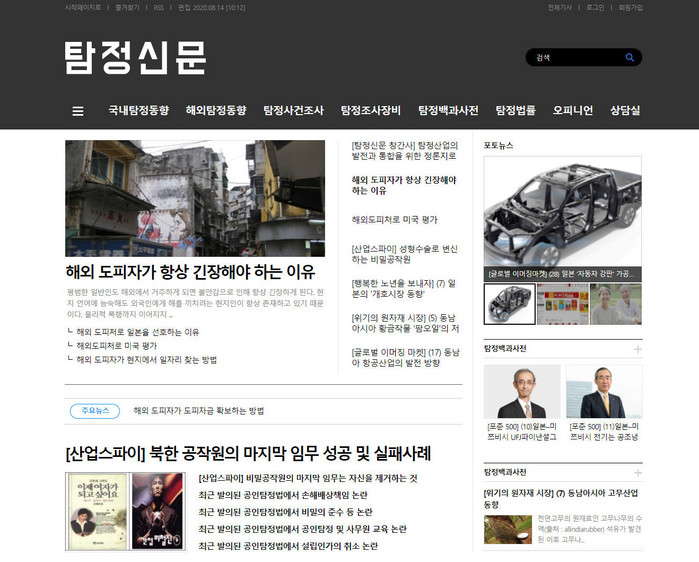Click 시작페이지로 link

[83, 8]
